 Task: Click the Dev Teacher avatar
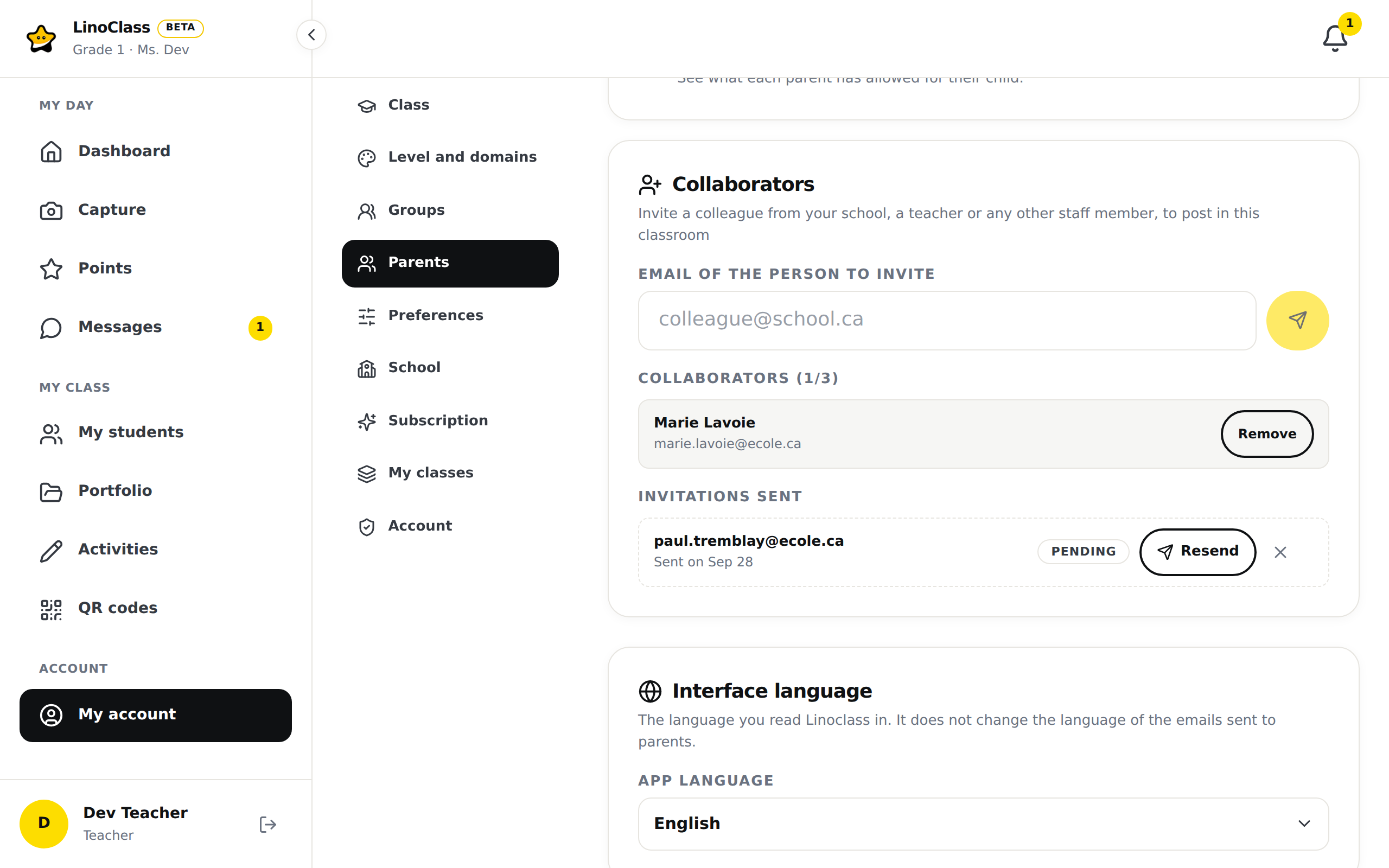43,824
